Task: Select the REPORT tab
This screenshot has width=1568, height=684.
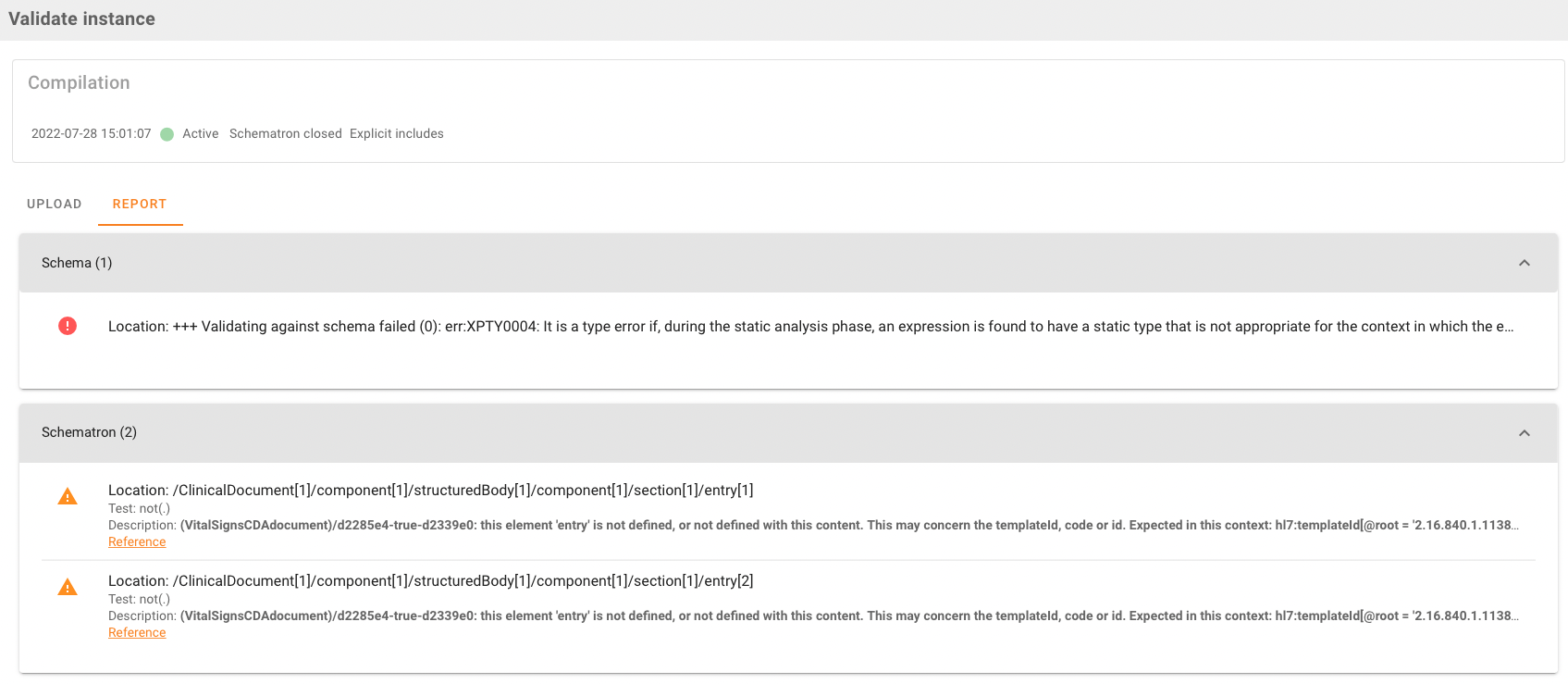Action: click(x=140, y=204)
